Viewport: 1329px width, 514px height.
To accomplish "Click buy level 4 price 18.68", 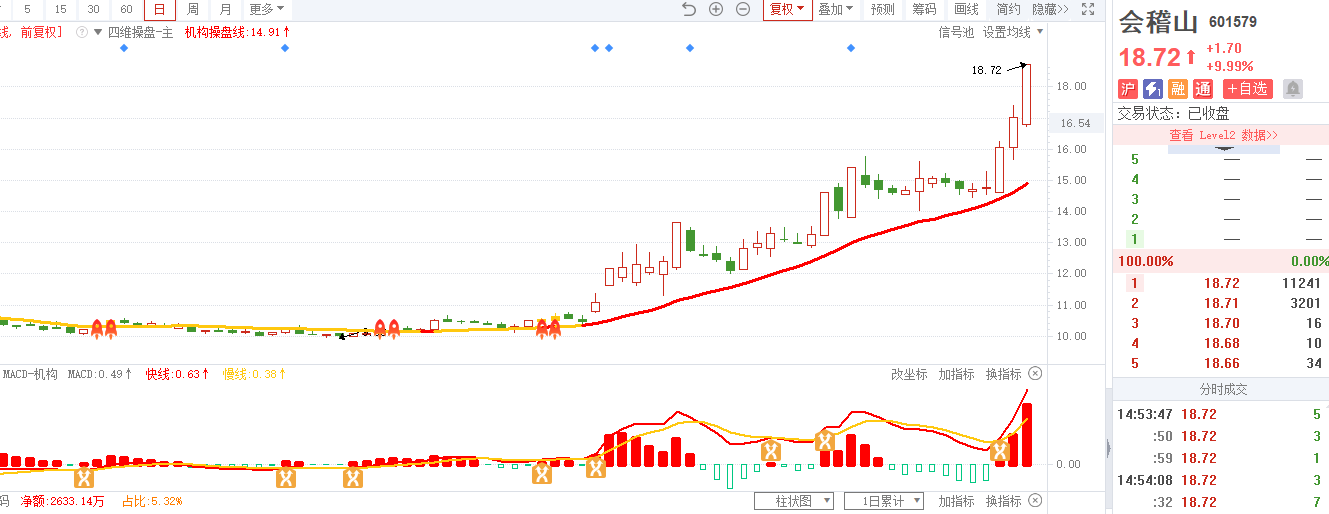I will pyautogui.click(x=1221, y=343).
